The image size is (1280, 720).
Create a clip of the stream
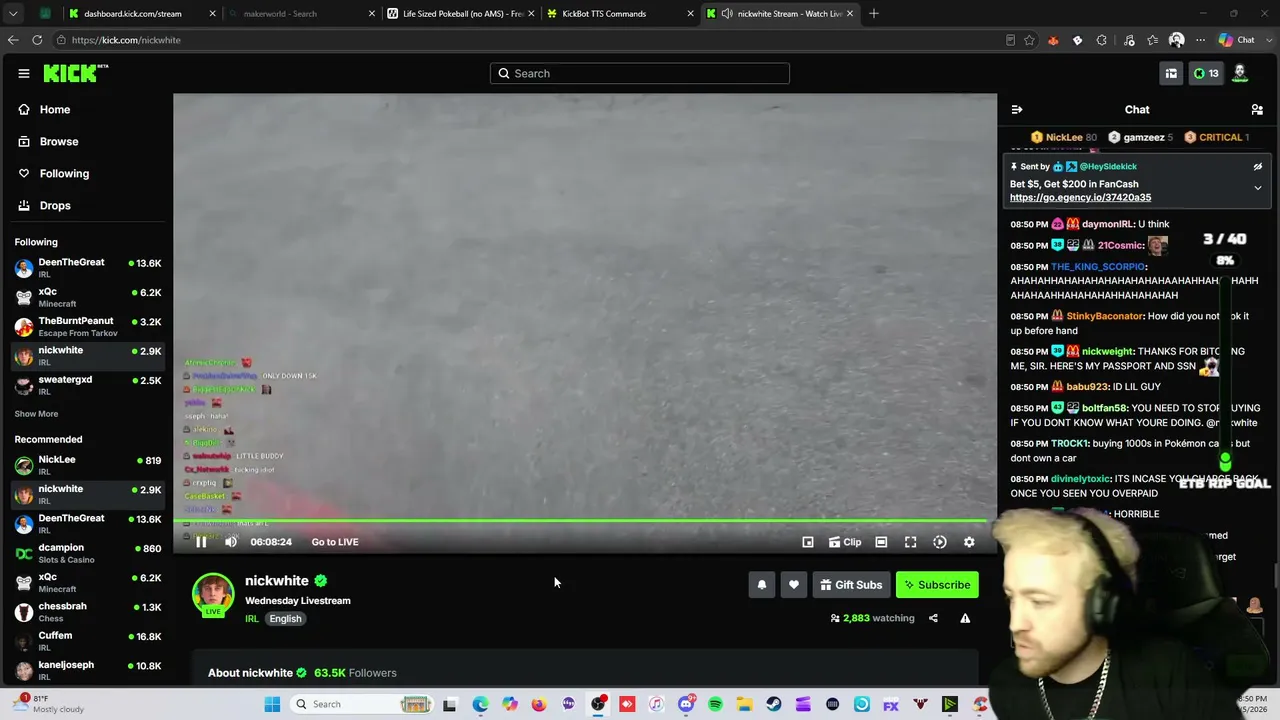(x=845, y=542)
